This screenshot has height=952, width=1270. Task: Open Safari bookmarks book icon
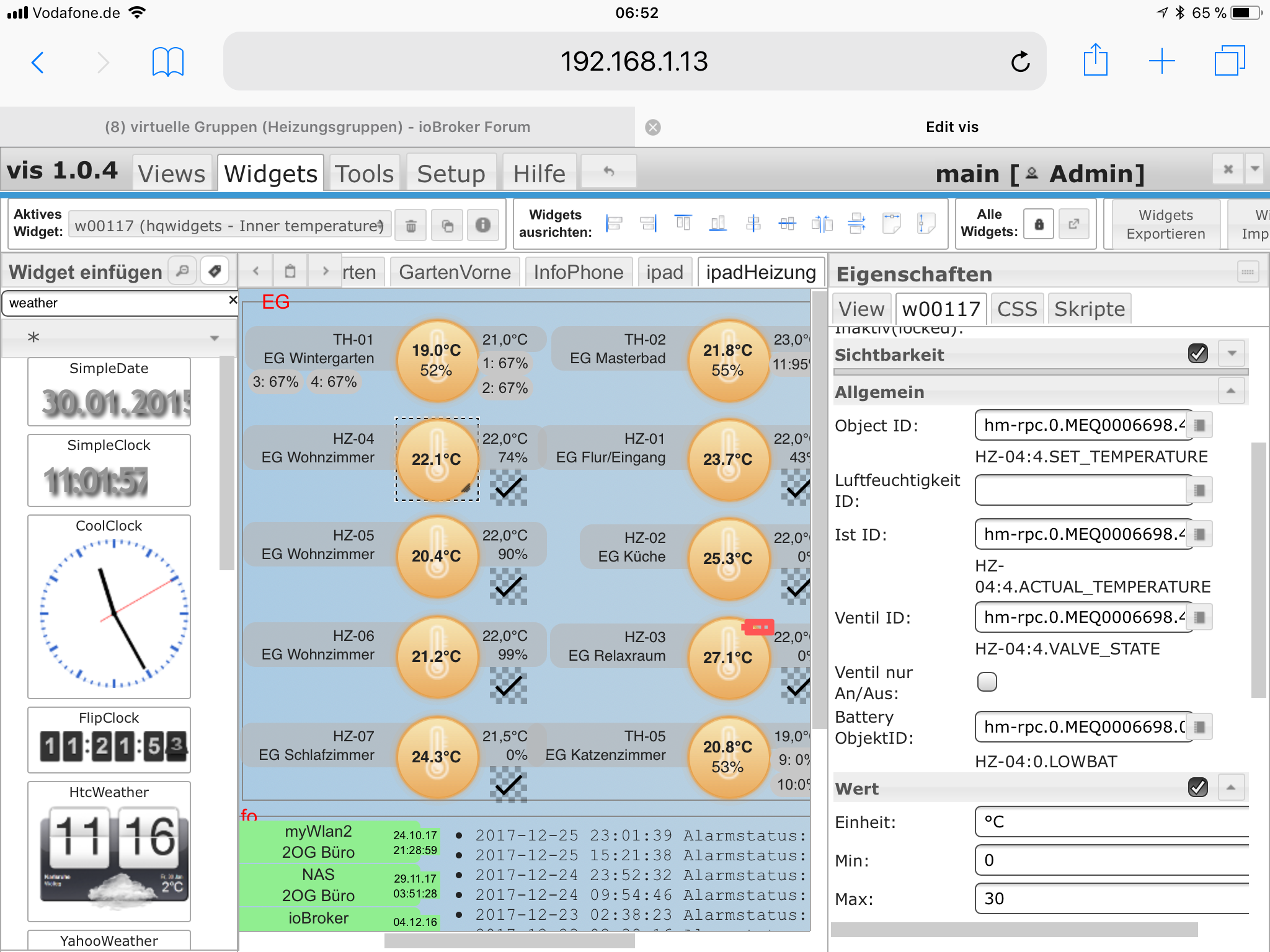pos(168,62)
